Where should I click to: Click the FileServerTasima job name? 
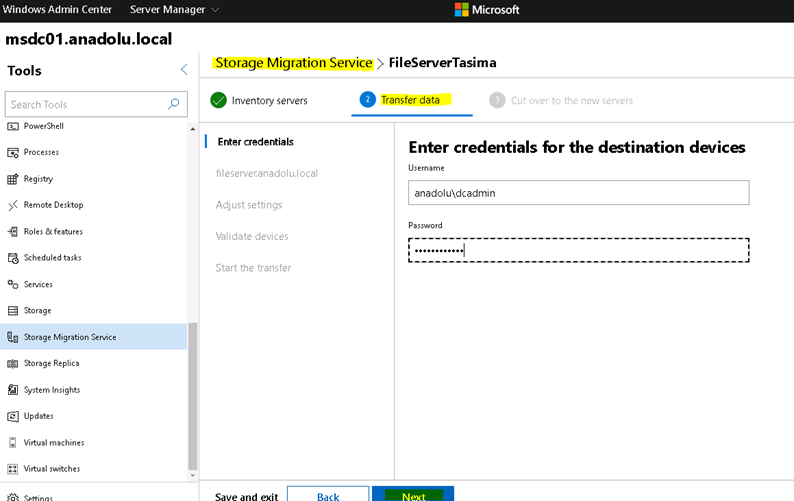[x=442, y=63]
